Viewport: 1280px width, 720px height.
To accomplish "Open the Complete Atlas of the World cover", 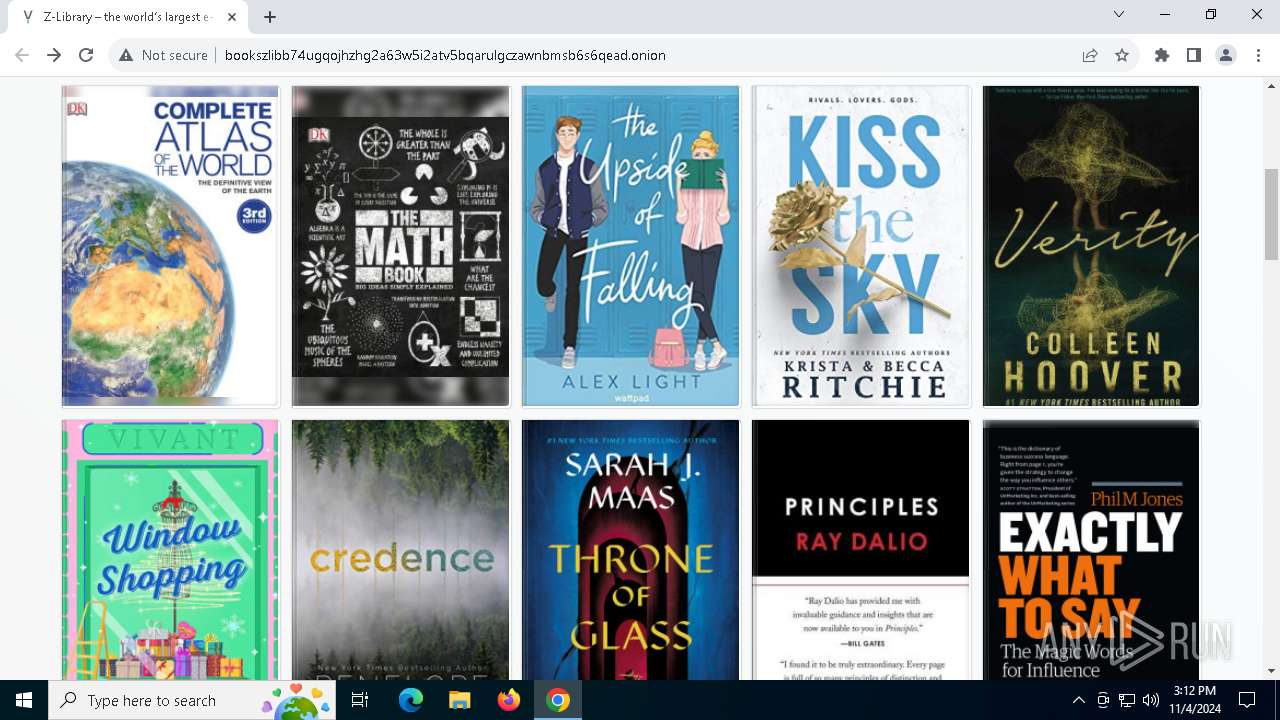I will coord(170,246).
